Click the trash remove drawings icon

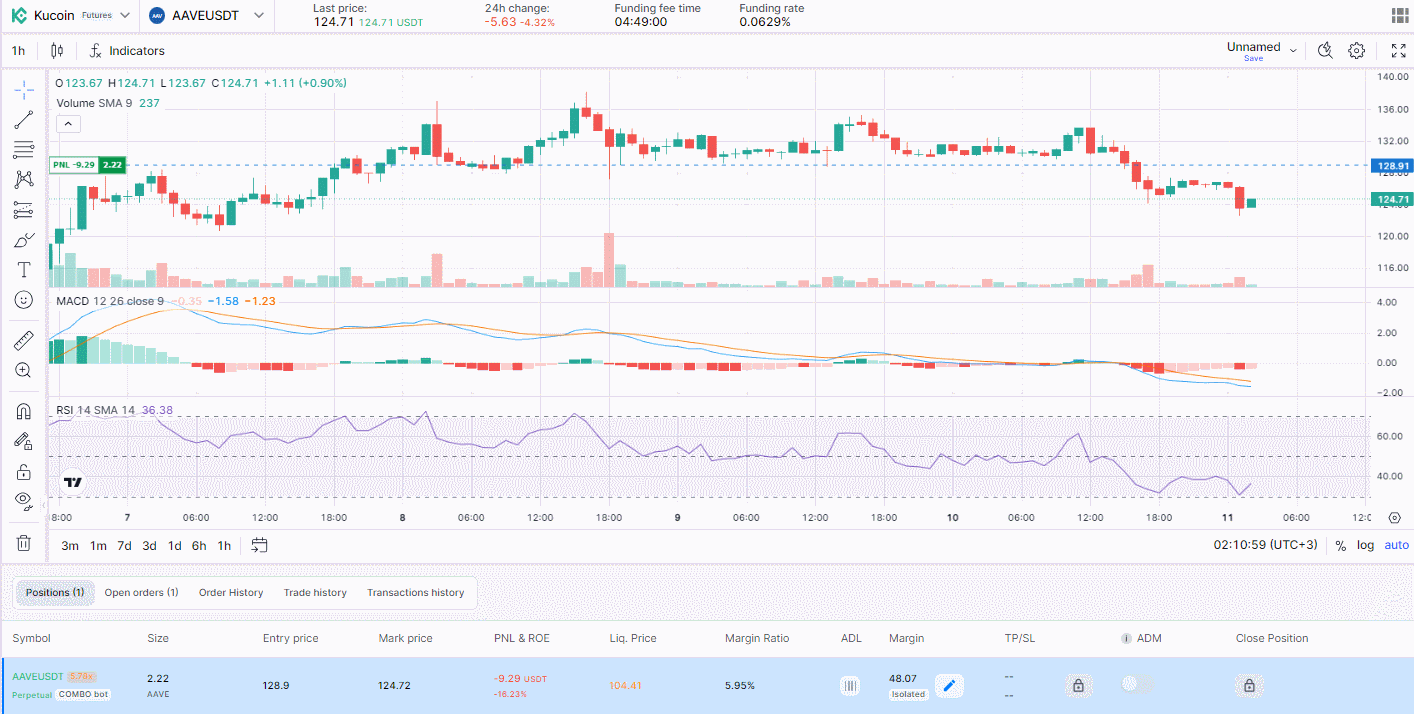click(x=24, y=543)
